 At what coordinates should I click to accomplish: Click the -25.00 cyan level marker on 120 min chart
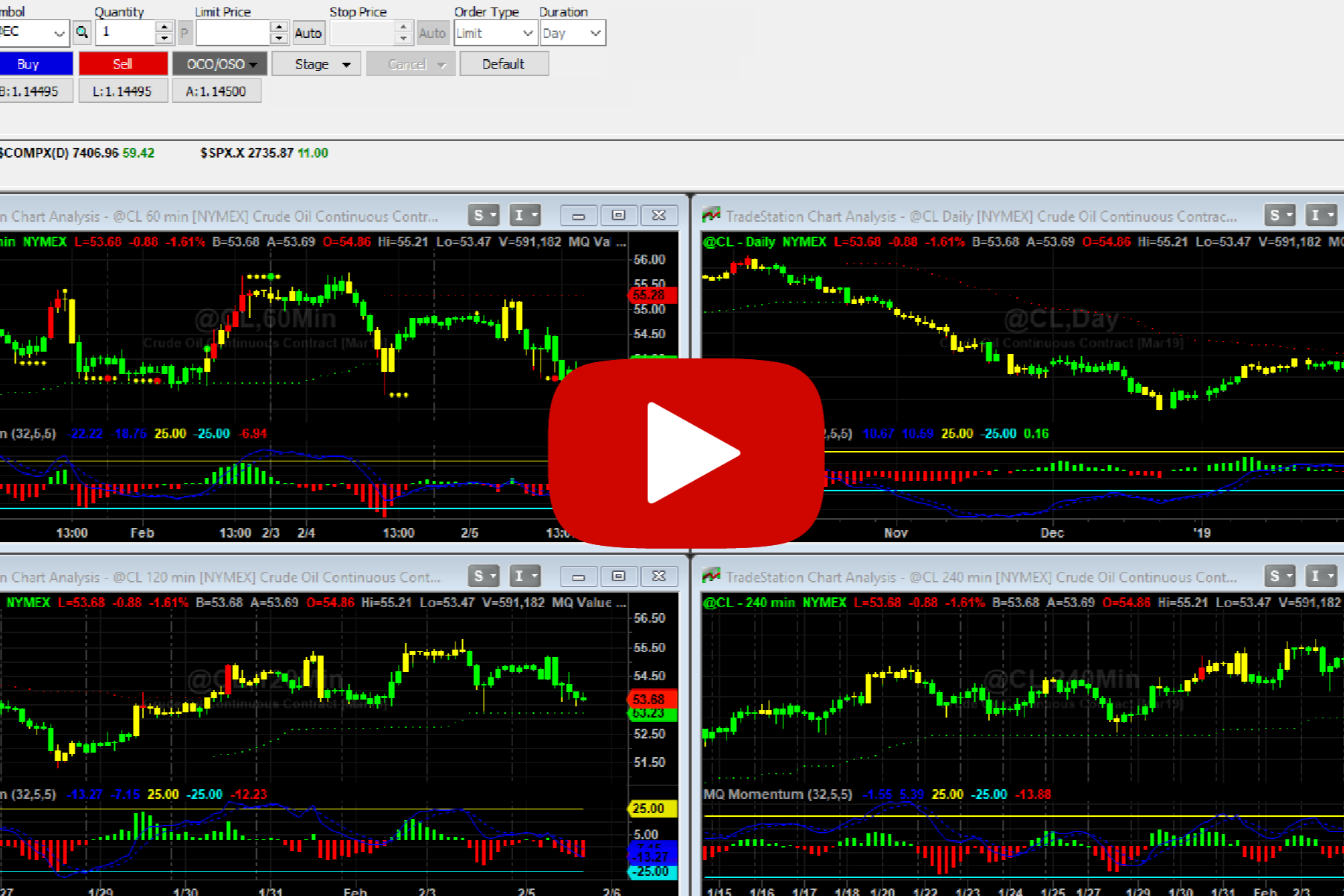[653, 872]
